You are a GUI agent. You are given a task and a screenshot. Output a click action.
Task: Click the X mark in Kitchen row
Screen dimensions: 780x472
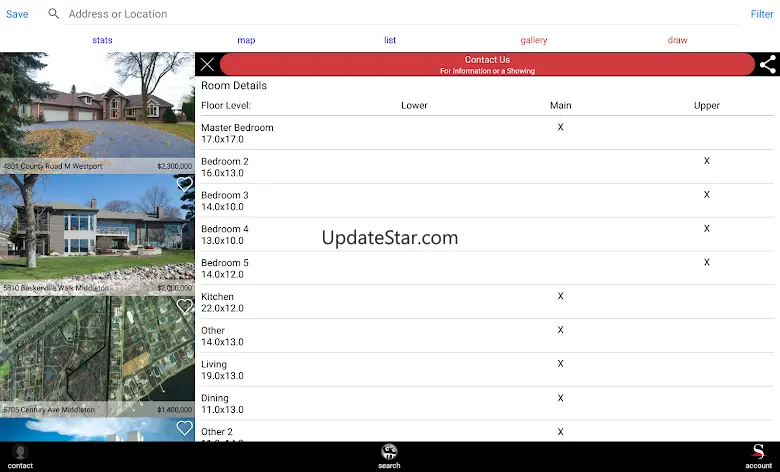click(561, 296)
